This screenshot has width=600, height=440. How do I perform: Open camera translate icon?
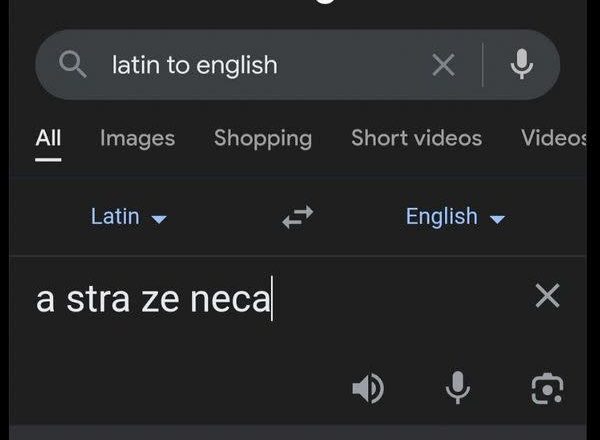[548, 389]
